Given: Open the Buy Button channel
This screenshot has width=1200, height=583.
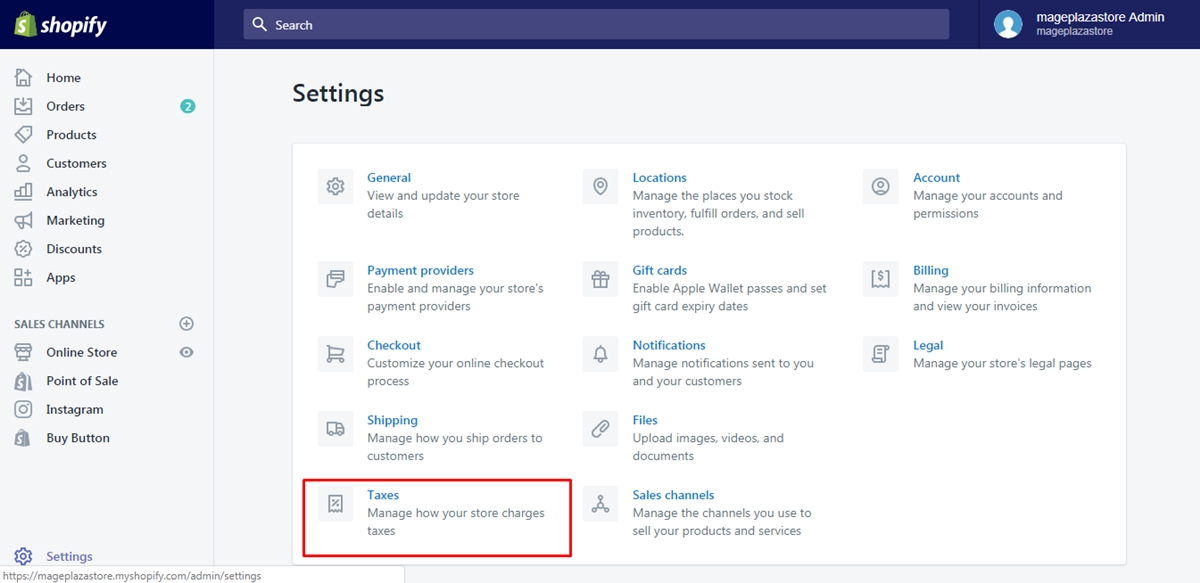Looking at the screenshot, I should tap(78, 438).
